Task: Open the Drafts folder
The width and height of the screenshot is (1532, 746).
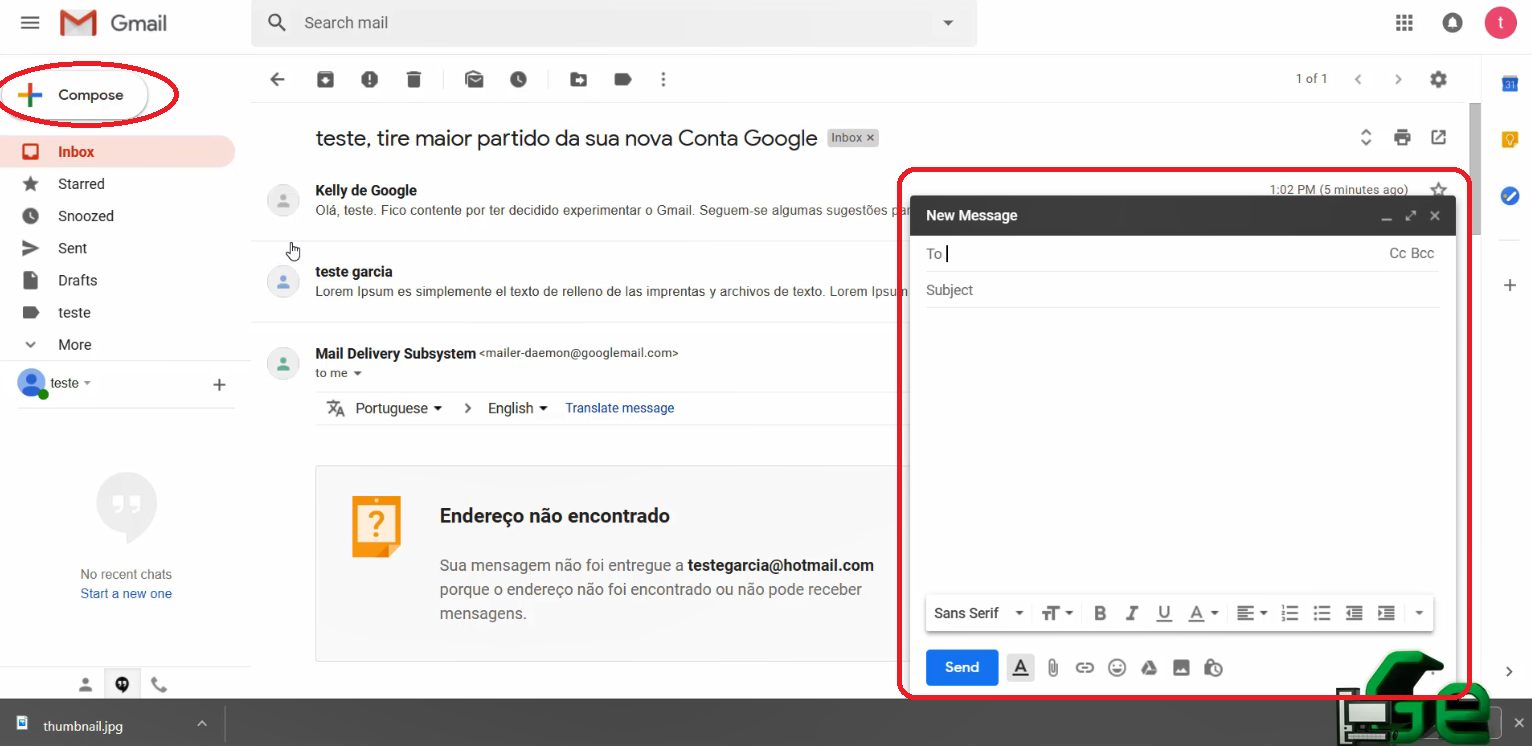Action: tap(117, 280)
